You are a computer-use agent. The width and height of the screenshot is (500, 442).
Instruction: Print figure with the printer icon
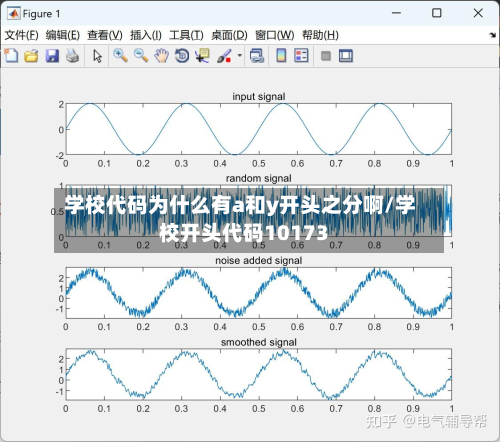click(x=72, y=56)
